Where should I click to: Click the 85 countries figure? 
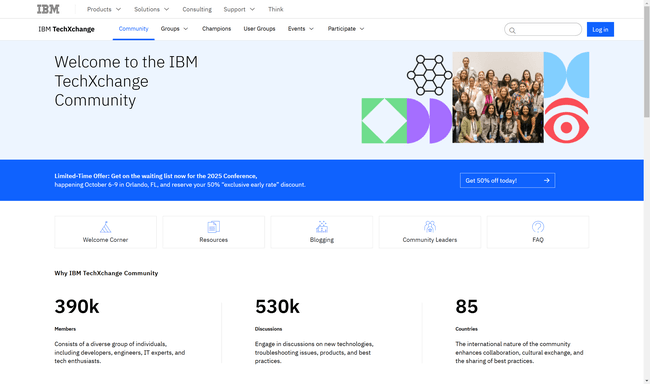[x=466, y=306]
